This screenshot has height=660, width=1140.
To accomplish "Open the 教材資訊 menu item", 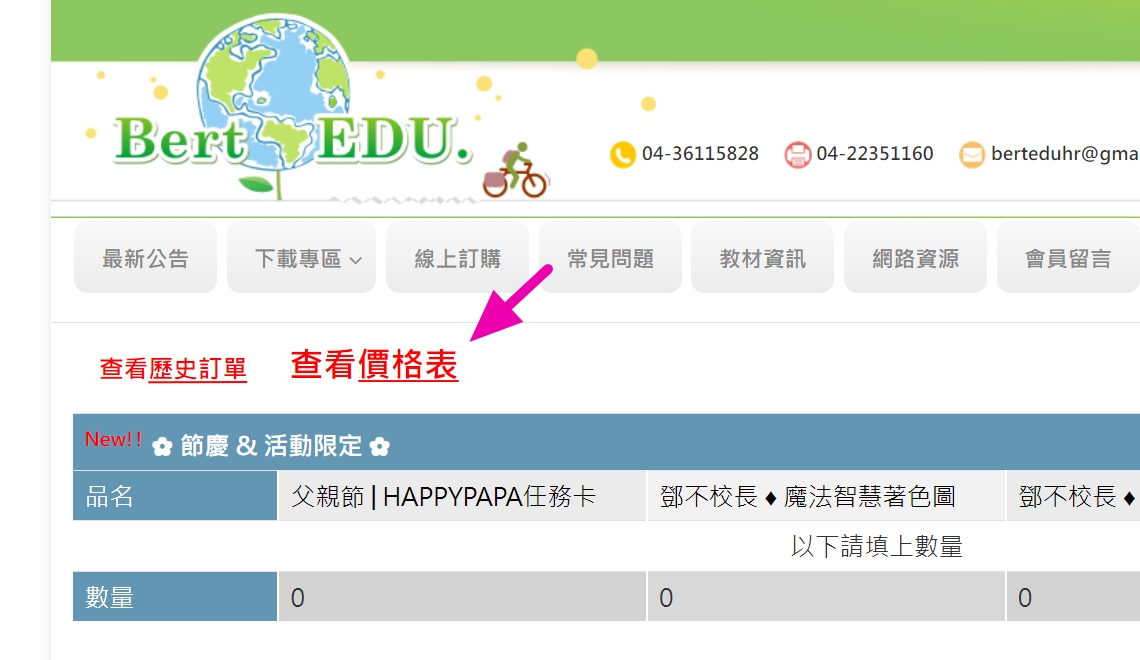I will point(763,258).
